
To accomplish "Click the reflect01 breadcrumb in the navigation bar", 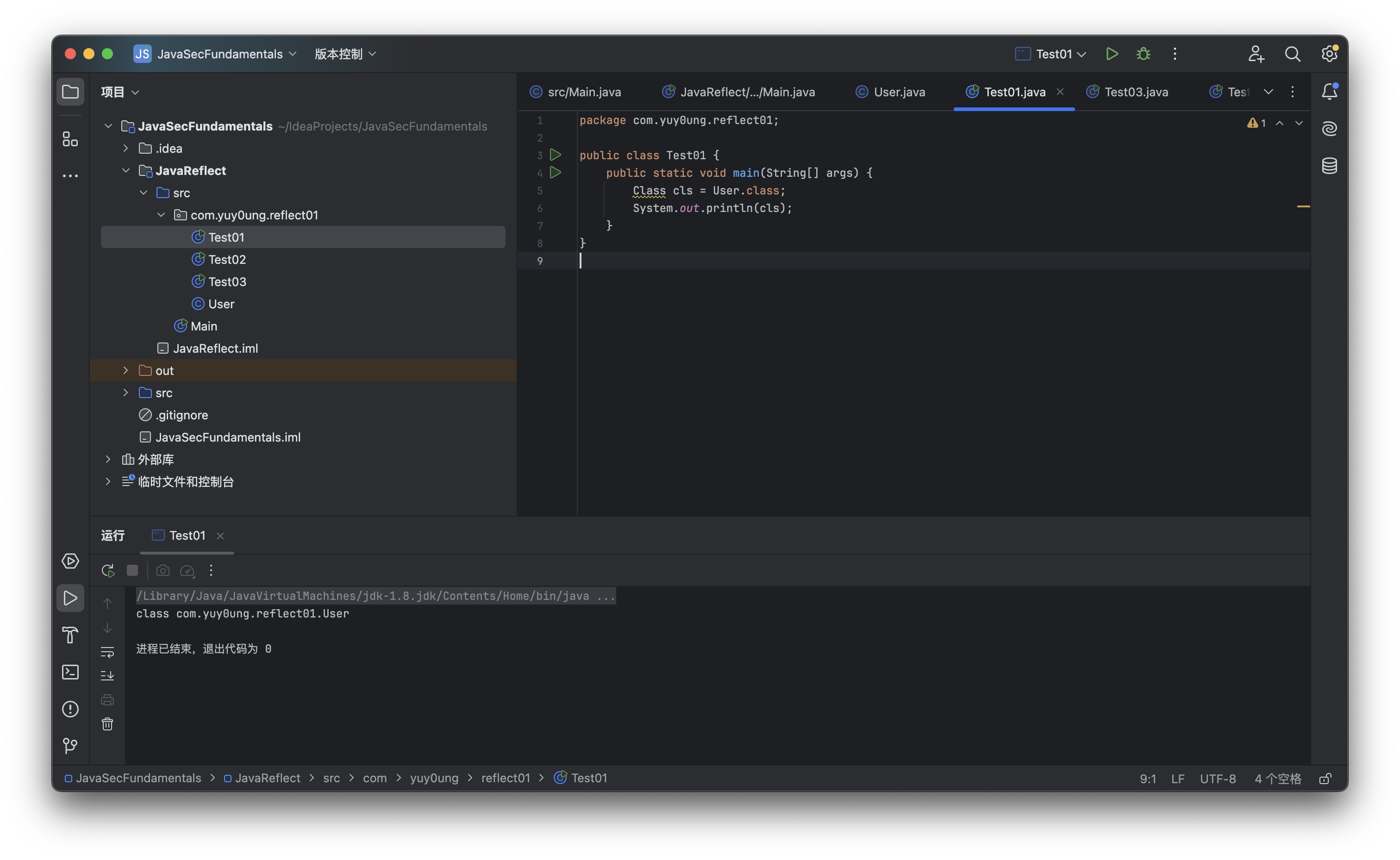I will tap(505, 778).
